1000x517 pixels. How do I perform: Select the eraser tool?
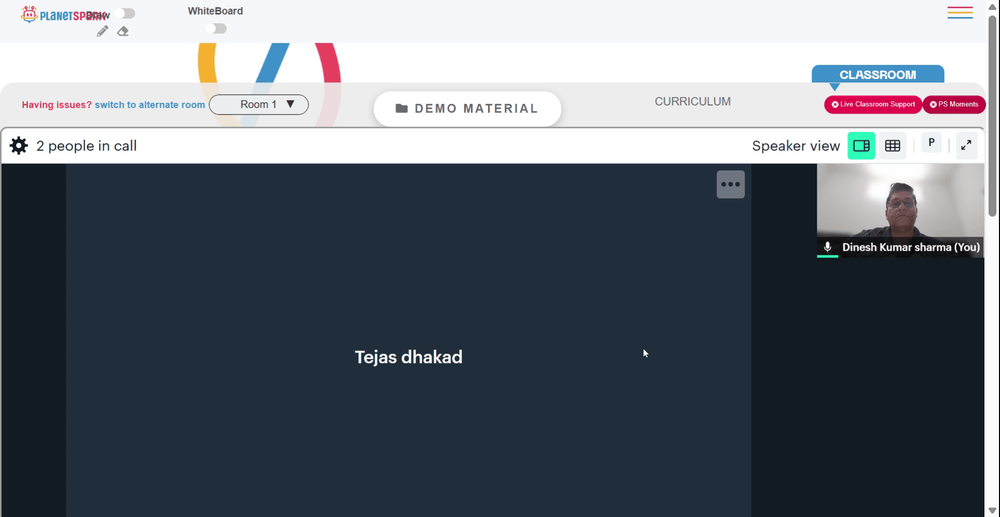[123, 31]
